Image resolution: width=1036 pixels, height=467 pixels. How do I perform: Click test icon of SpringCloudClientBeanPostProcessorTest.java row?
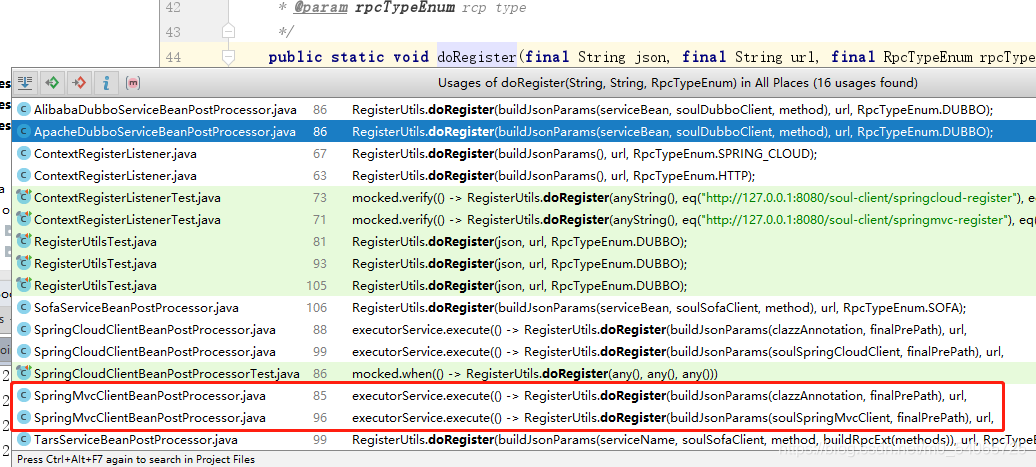(x=24, y=374)
